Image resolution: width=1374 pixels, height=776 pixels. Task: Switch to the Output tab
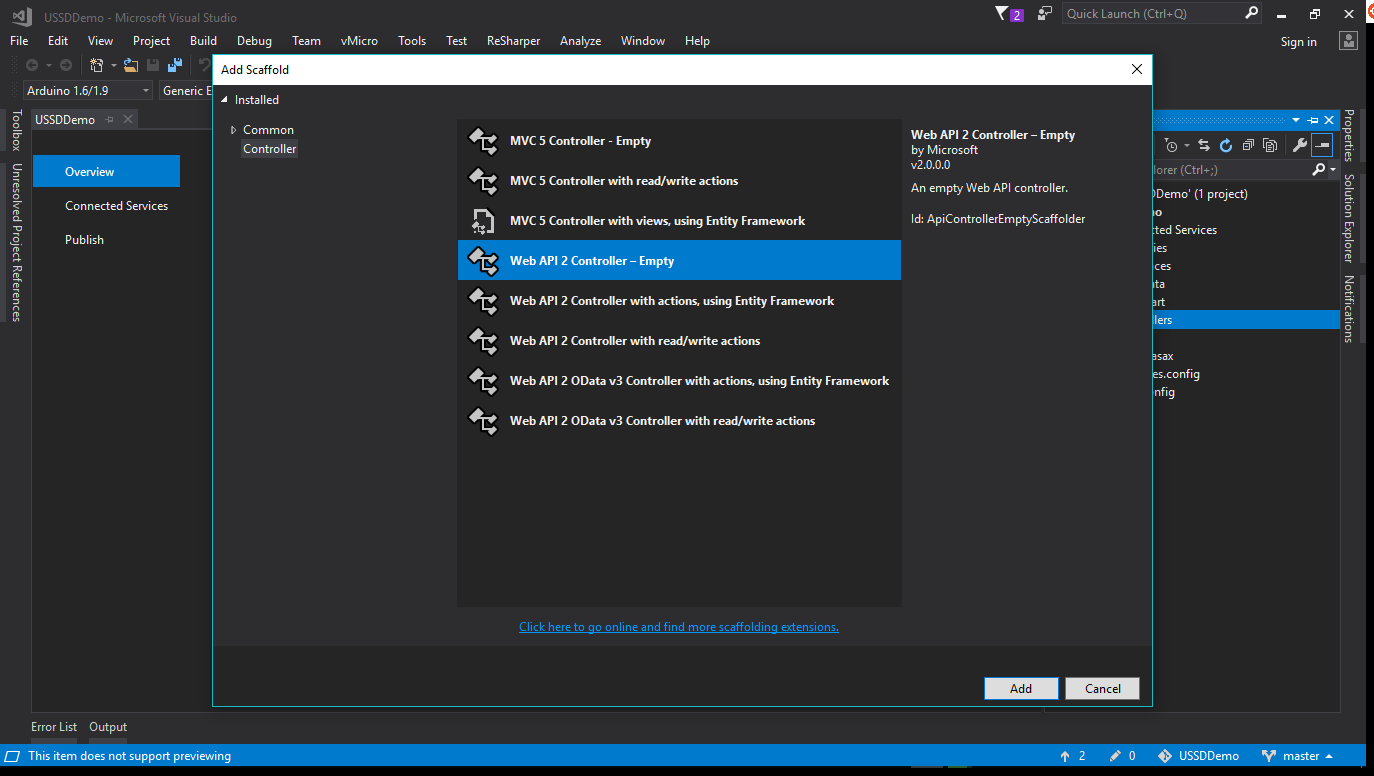click(x=108, y=727)
